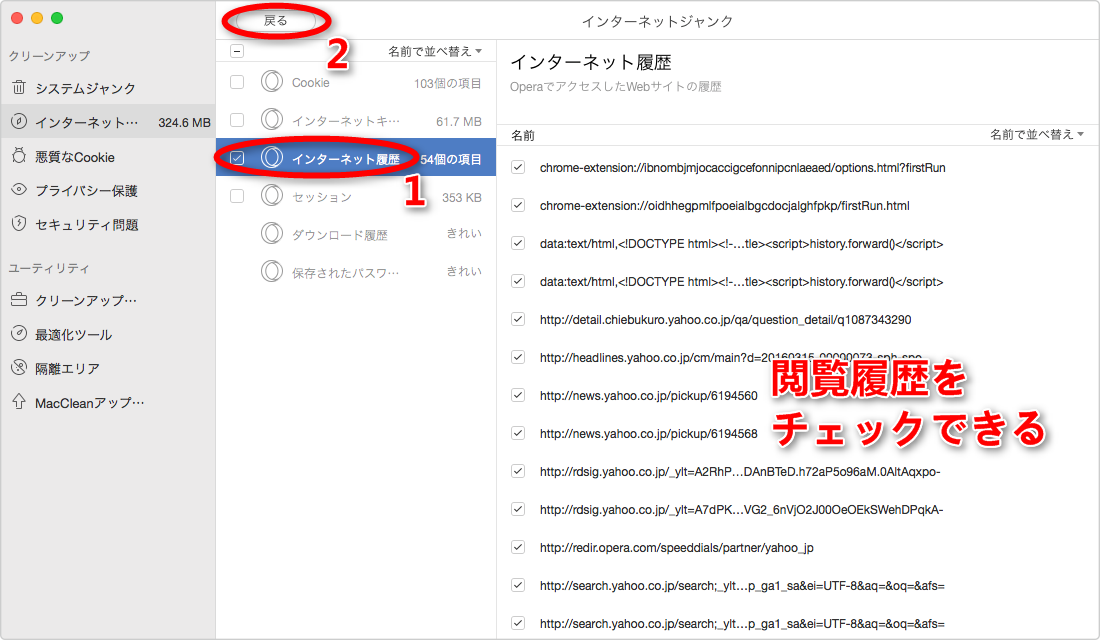Screen dimensions: 1100x640
Task: Select プライバシー保護 in the sidebar
Action: [x=86, y=191]
